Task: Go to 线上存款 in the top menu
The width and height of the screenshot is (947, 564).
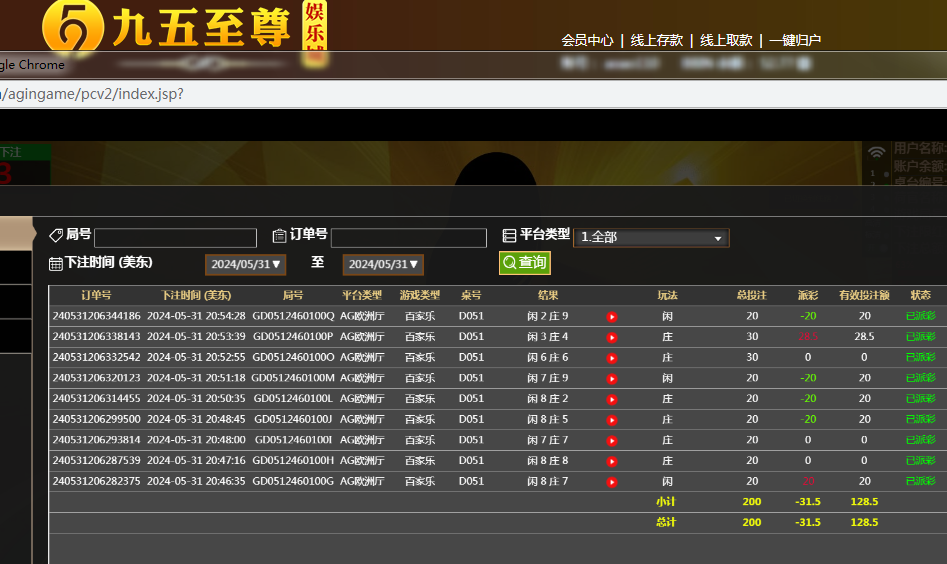Action: pyautogui.click(x=656, y=41)
